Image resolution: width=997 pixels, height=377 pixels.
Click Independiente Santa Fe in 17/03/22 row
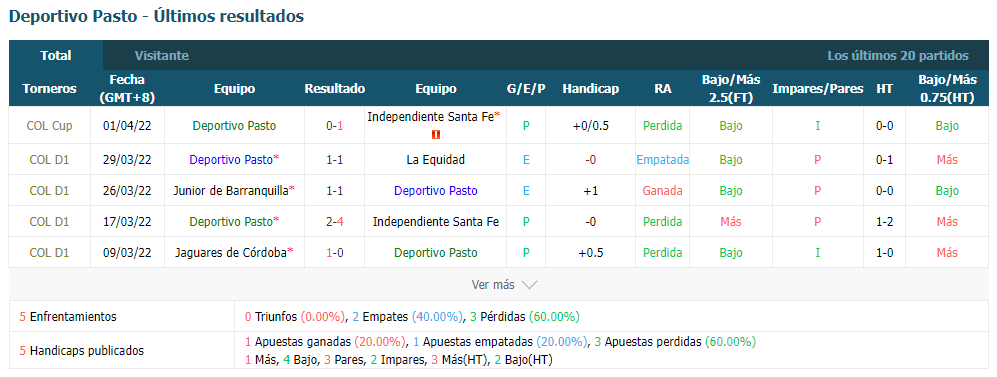point(436,221)
